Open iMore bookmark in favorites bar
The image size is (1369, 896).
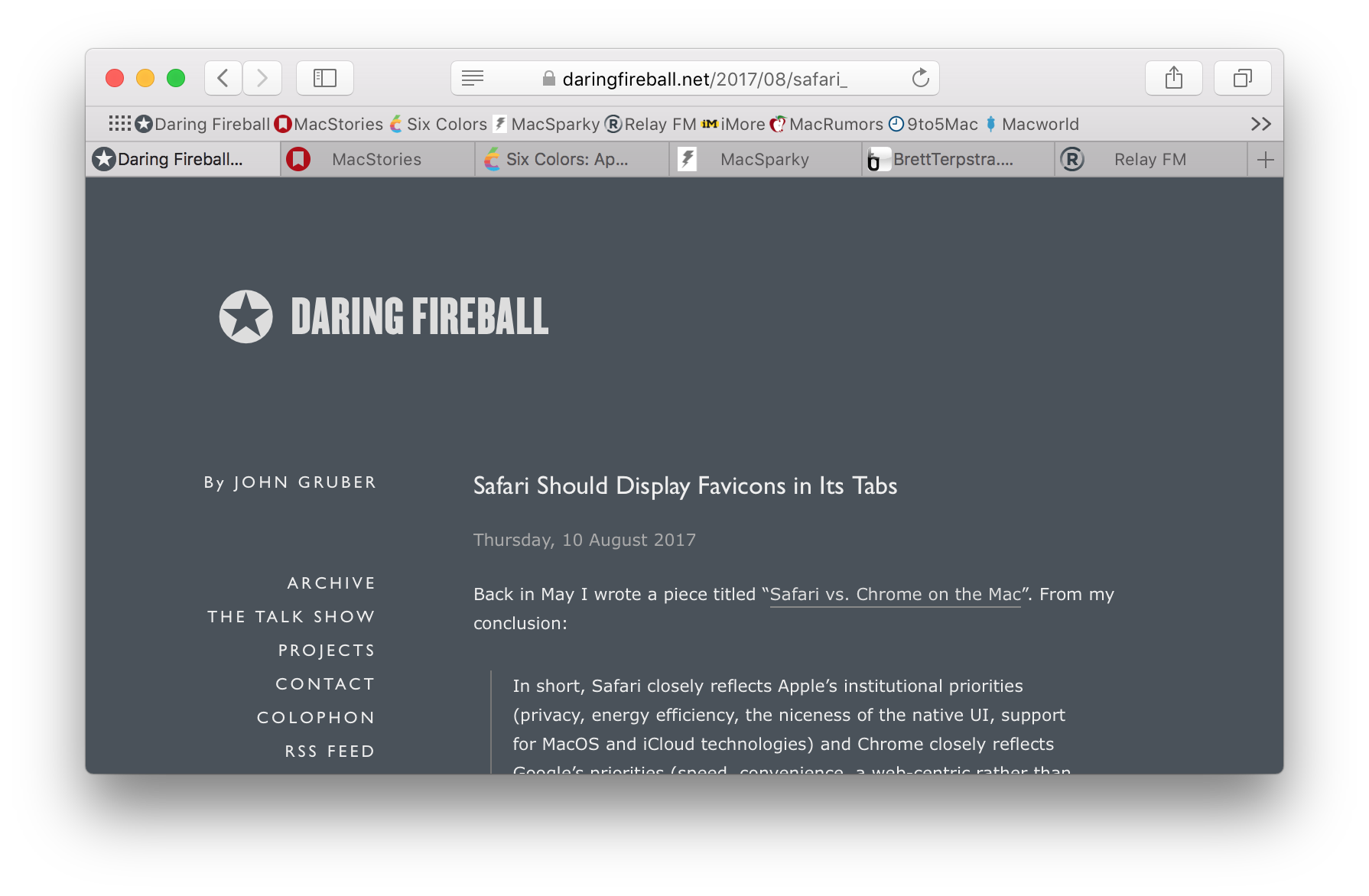coord(733,124)
